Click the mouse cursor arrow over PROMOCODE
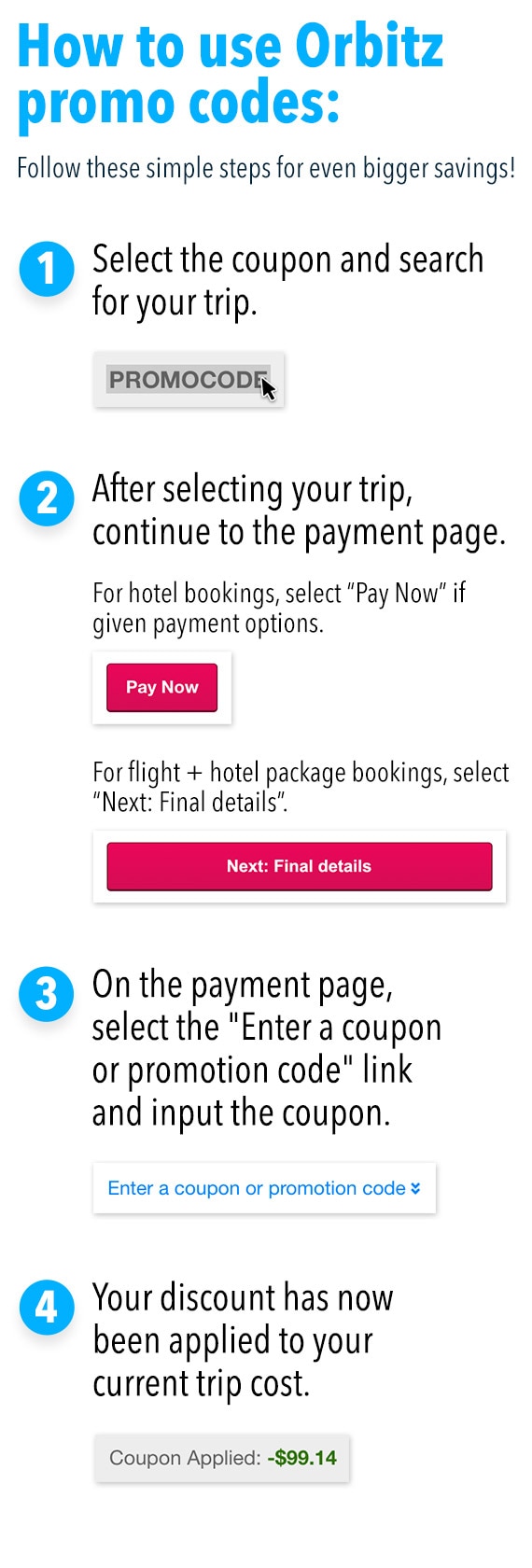 [268, 386]
